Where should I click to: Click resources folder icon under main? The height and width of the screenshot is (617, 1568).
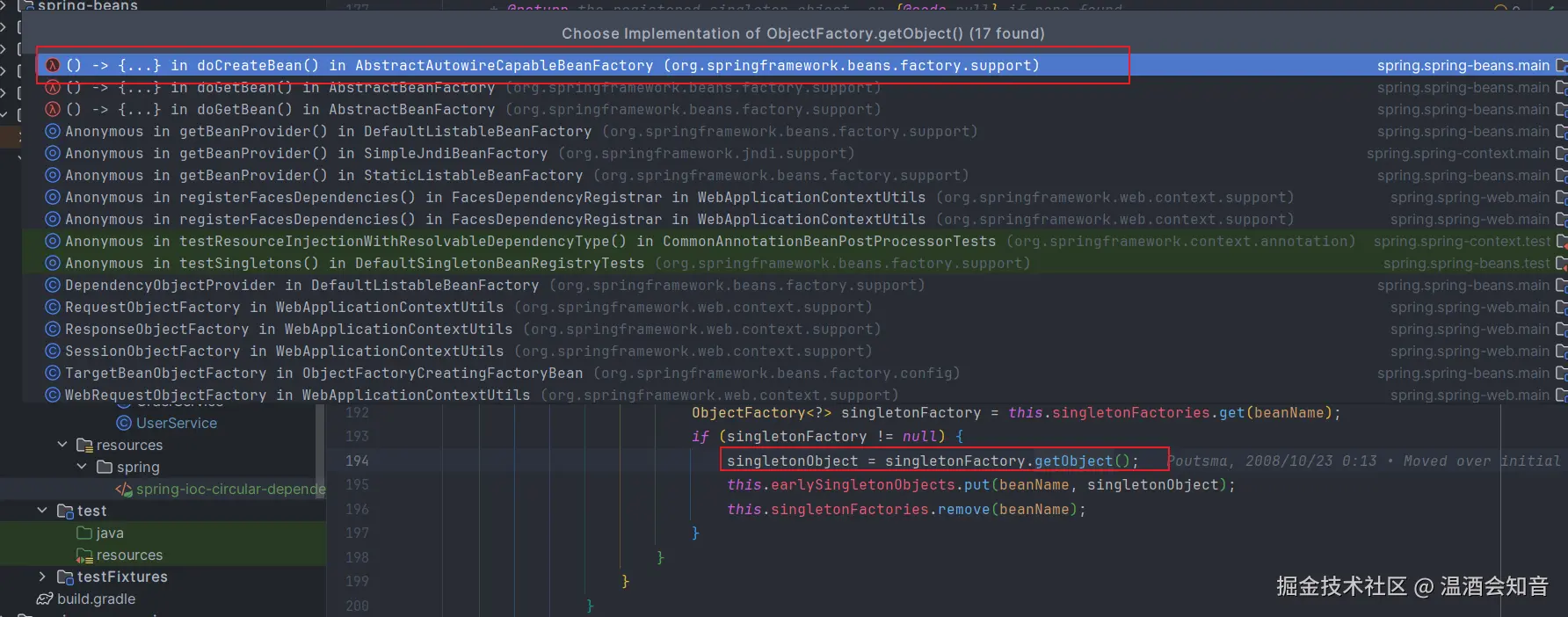pos(84,446)
